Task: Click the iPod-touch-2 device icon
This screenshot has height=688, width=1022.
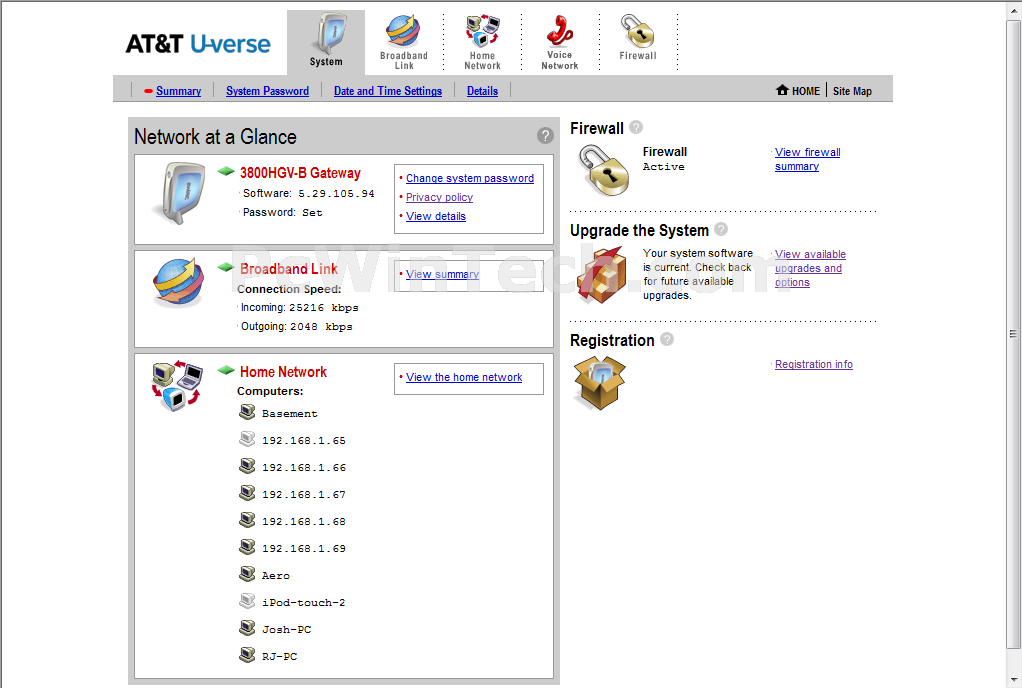Action: click(247, 601)
